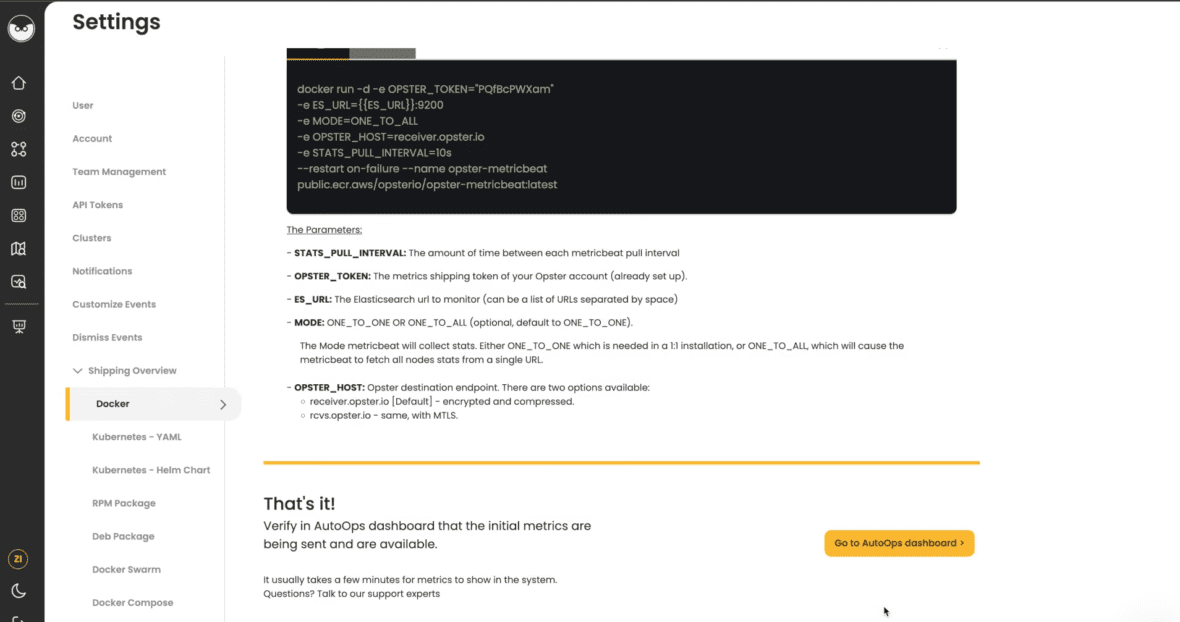Open the bar chart icon in sidebar
The width and height of the screenshot is (1180, 622).
point(19,182)
